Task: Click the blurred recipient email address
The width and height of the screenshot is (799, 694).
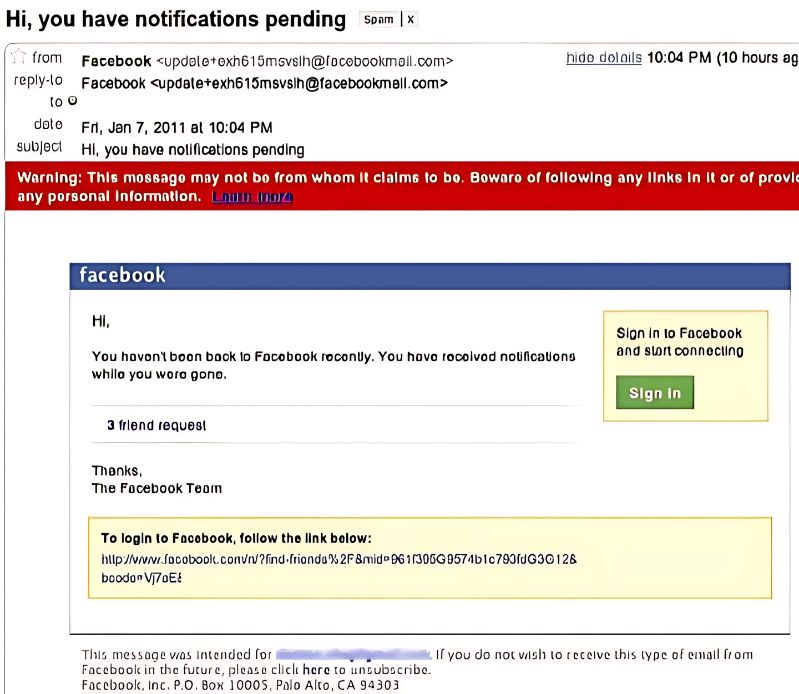Action: click(353, 655)
